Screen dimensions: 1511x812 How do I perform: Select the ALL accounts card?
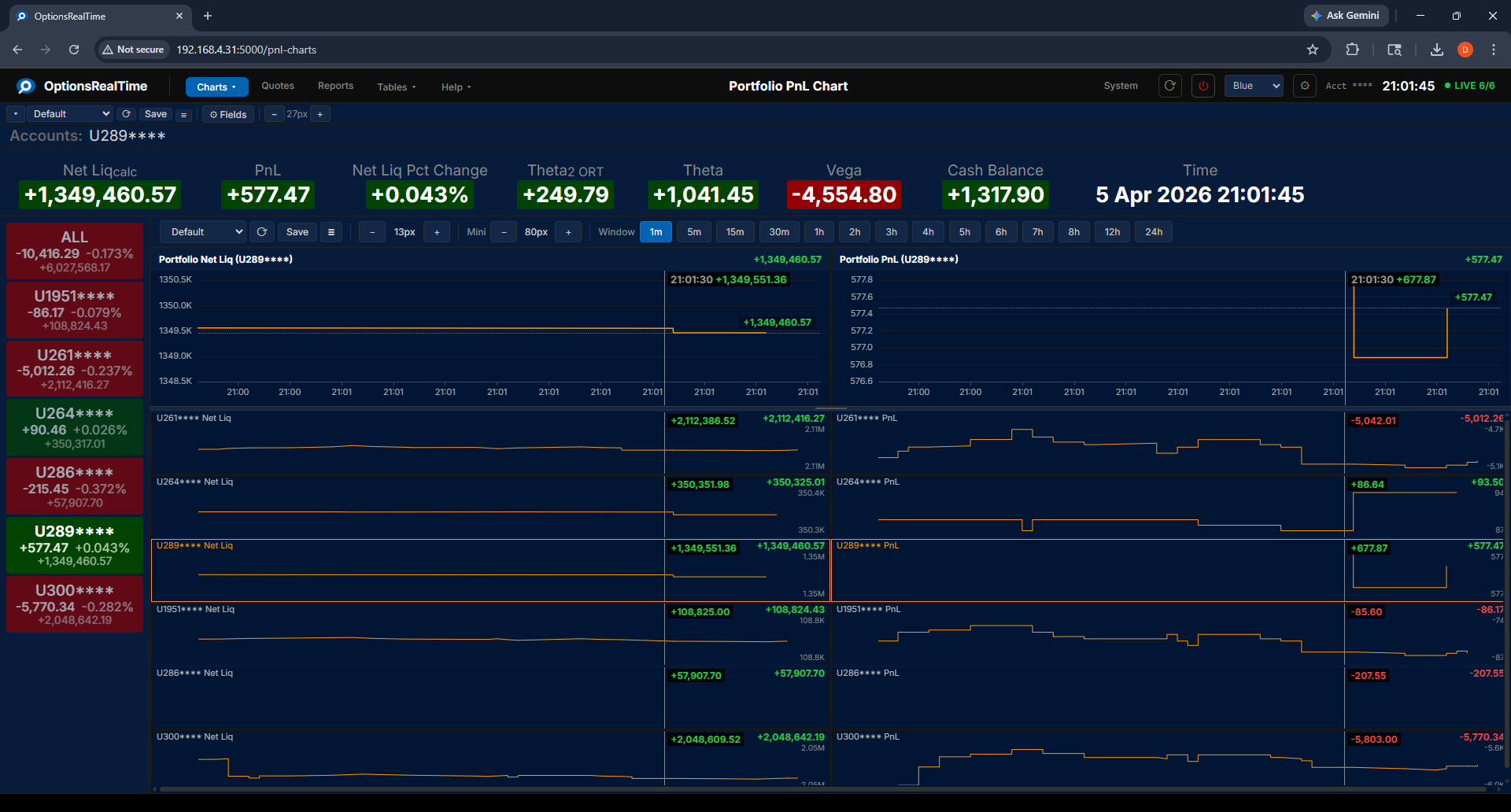[x=75, y=251]
